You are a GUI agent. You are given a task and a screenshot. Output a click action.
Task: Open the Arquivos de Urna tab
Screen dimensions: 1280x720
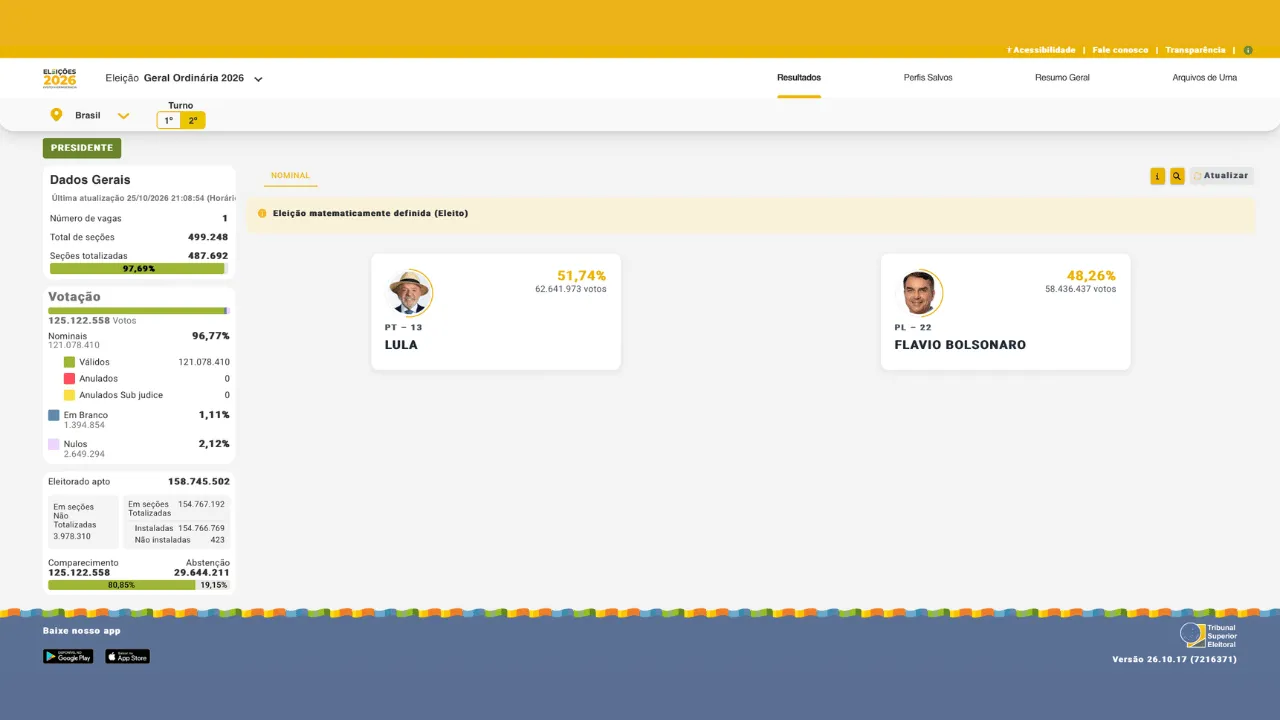1204,78
